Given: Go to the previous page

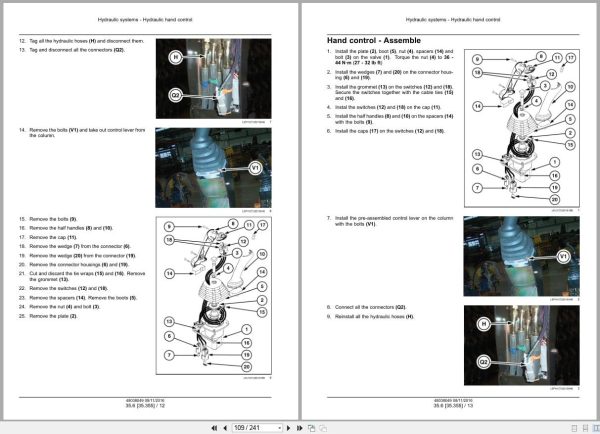Looking at the screenshot, I should tap(225, 428).
